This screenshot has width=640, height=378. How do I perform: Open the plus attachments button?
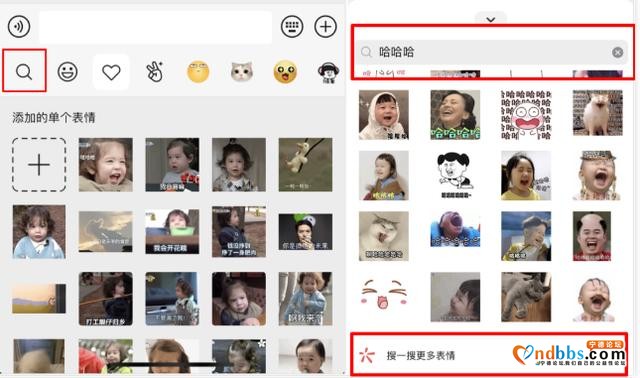pyautogui.click(x=325, y=27)
